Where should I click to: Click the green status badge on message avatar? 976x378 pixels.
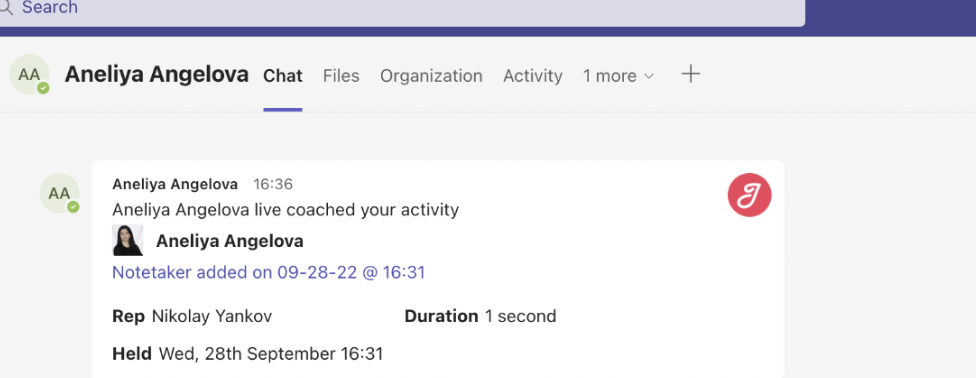[73, 207]
